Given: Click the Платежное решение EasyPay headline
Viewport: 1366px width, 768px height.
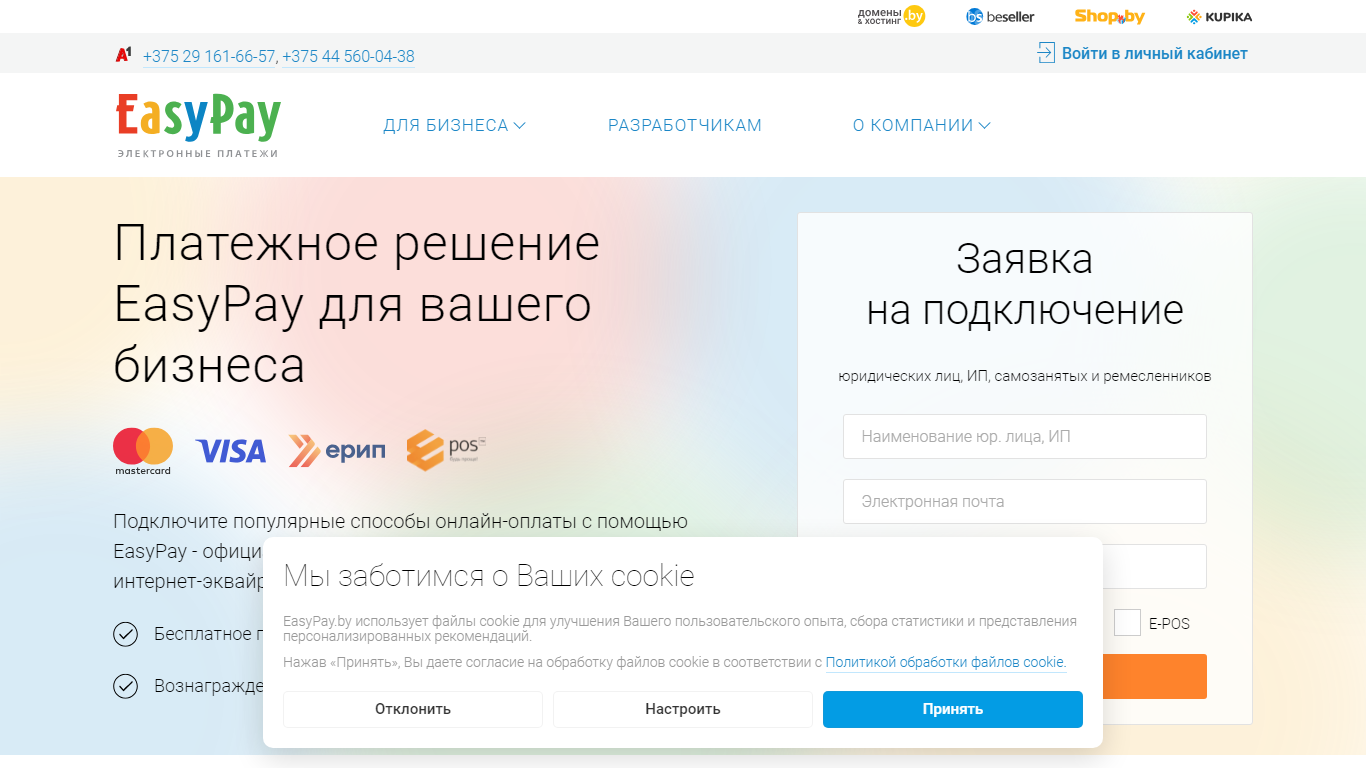Looking at the screenshot, I should [357, 304].
